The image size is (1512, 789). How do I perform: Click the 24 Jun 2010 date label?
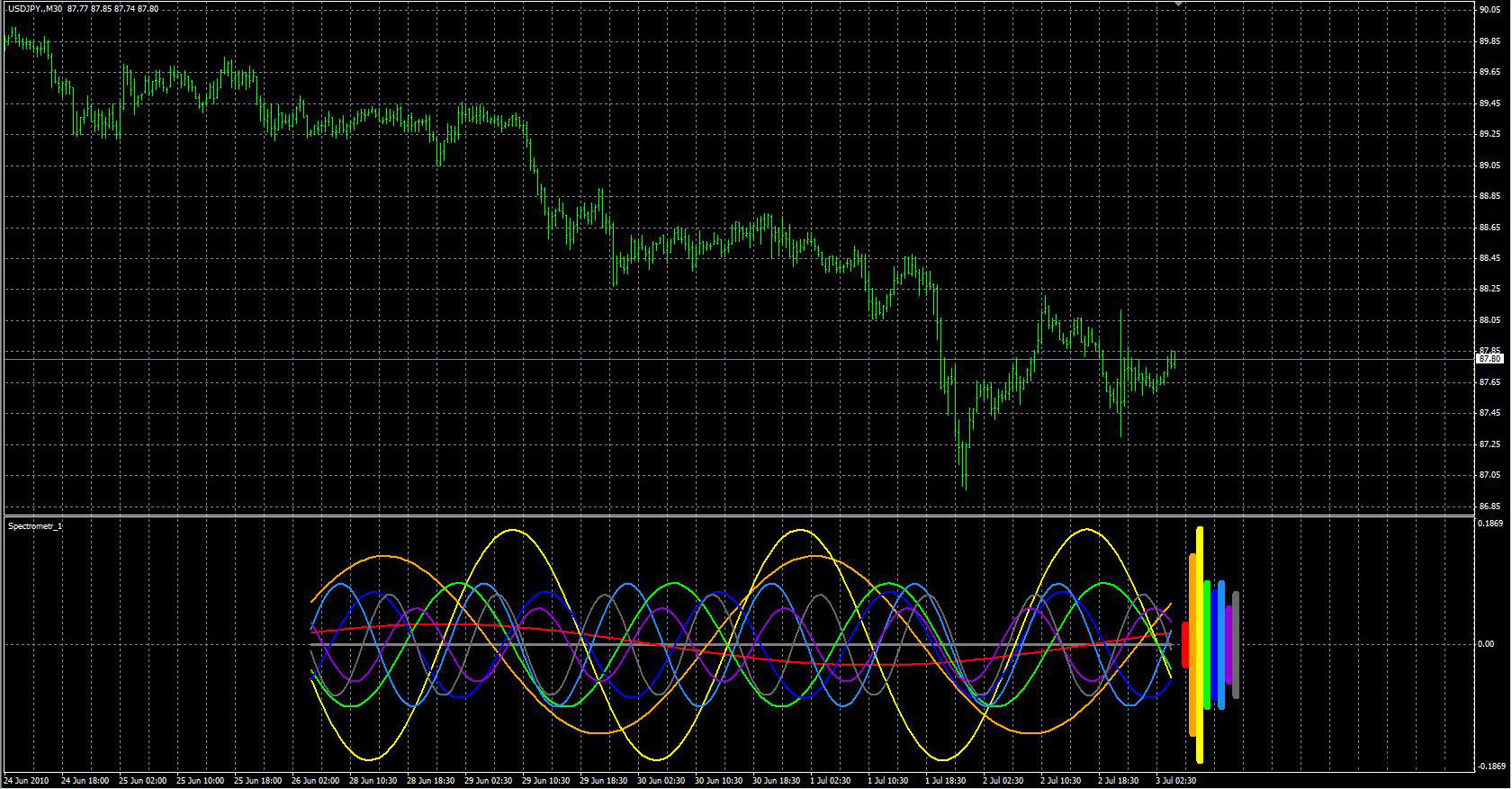click(x=25, y=781)
